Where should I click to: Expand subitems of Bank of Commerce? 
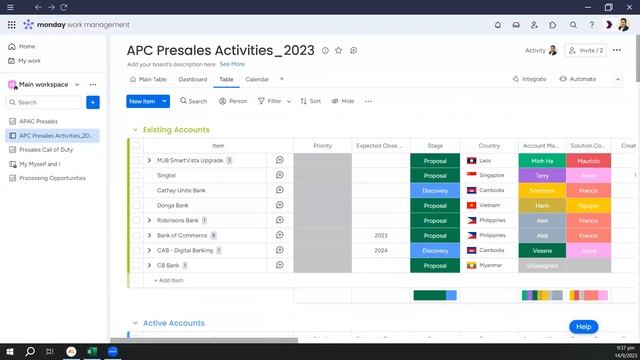149,236
